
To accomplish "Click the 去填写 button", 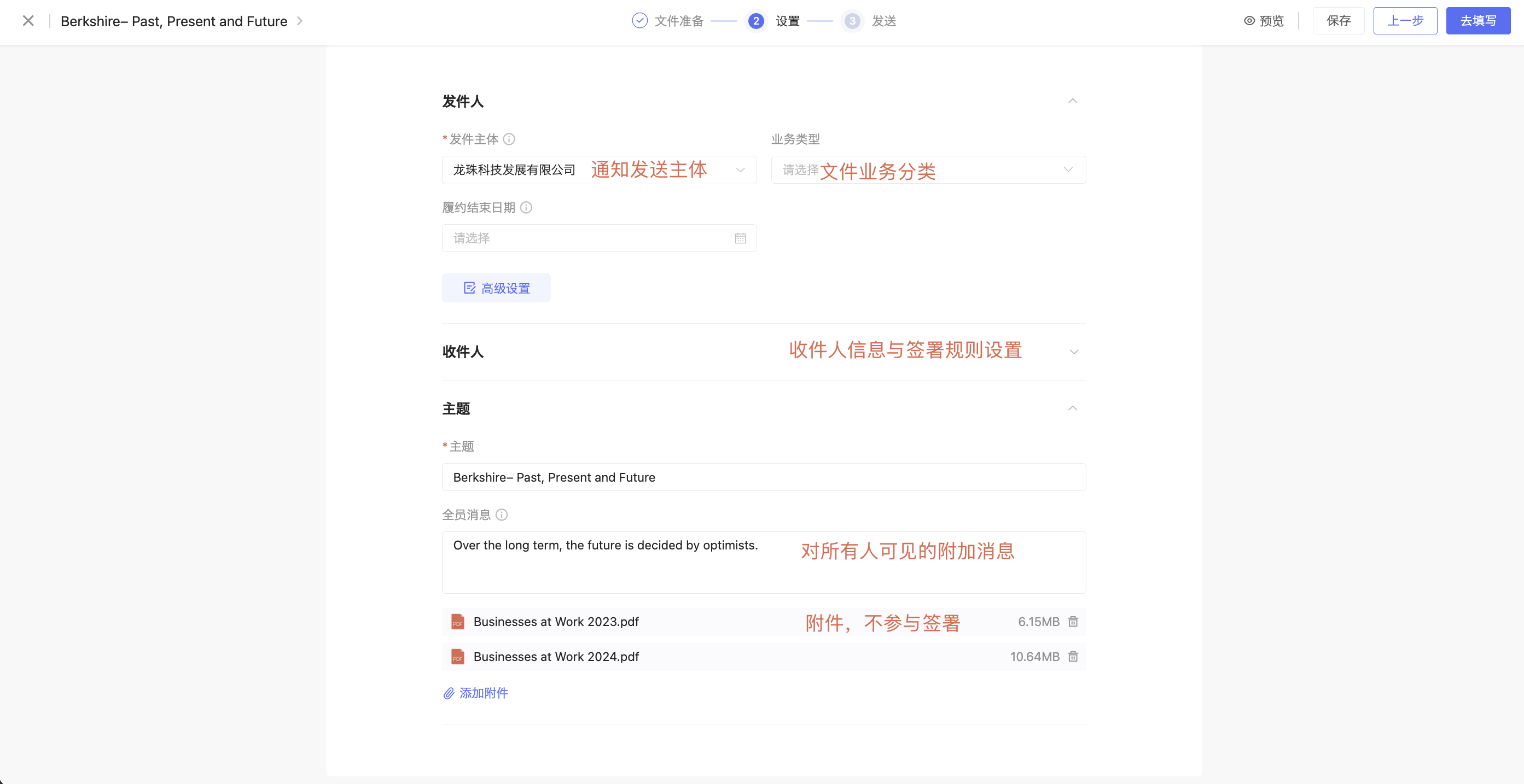I will (x=1478, y=21).
